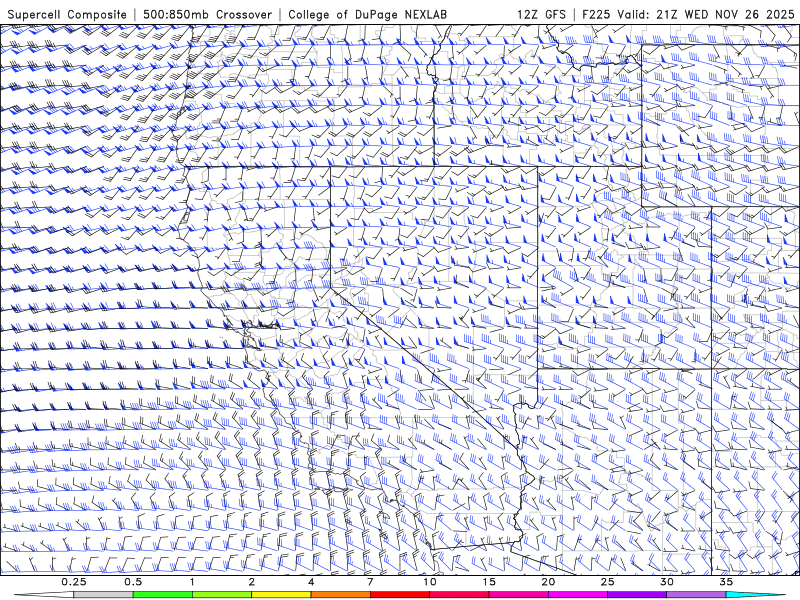Click the legend value '7'

point(370,582)
